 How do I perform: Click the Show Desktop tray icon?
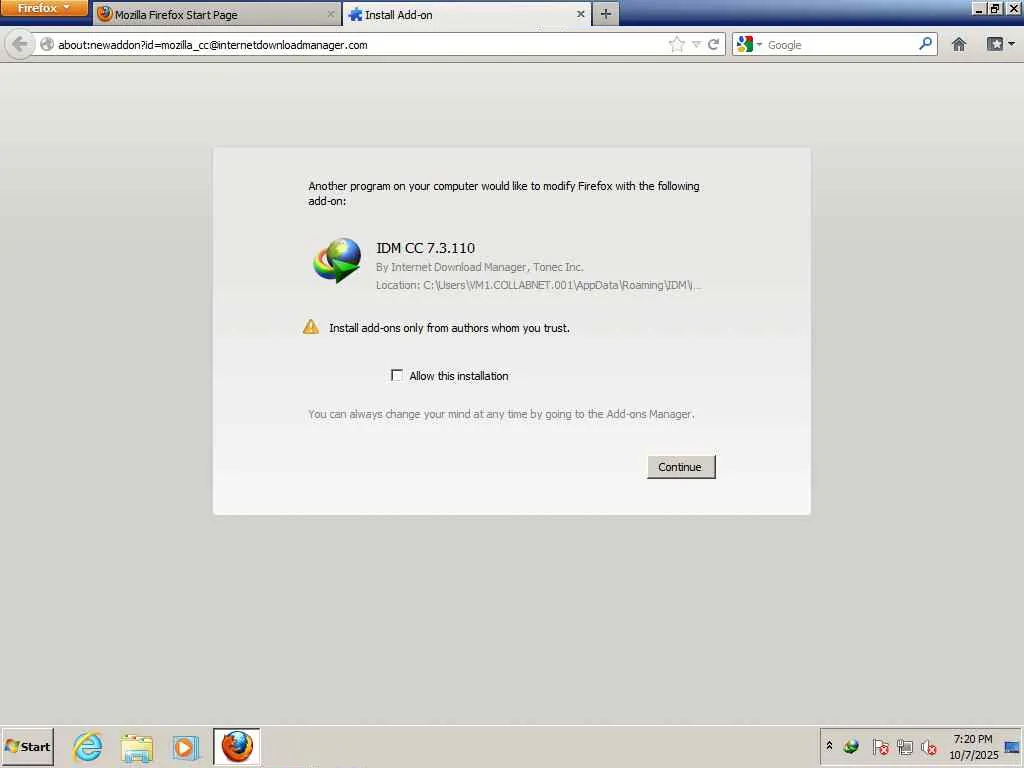tap(1012, 746)
